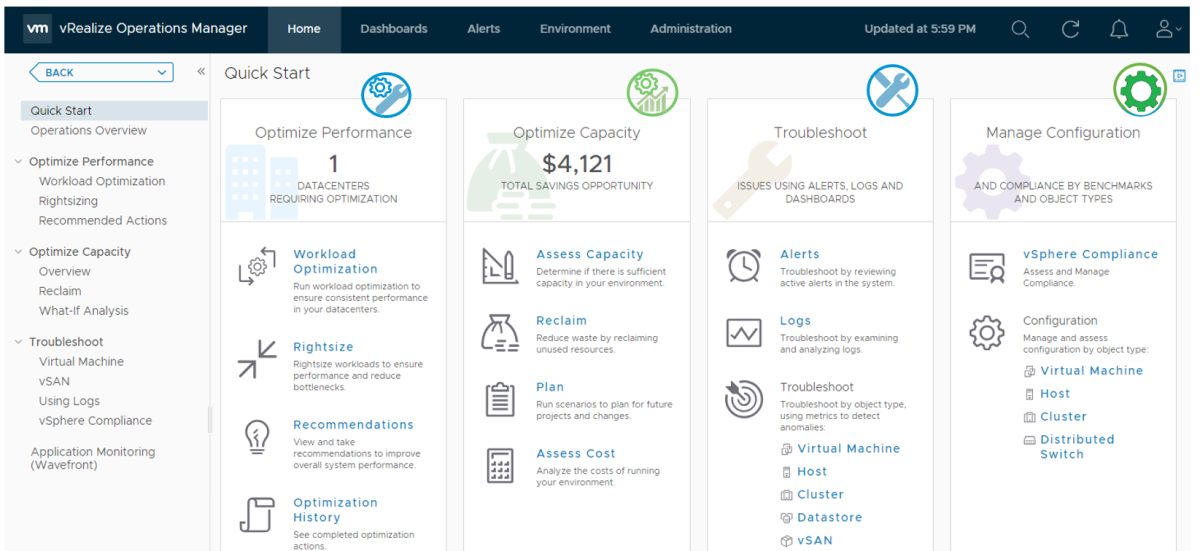Open the vSphere Compliance link in Manage Configuration
Viewport: 1200px width, 551px height.
click(1090, 255)
